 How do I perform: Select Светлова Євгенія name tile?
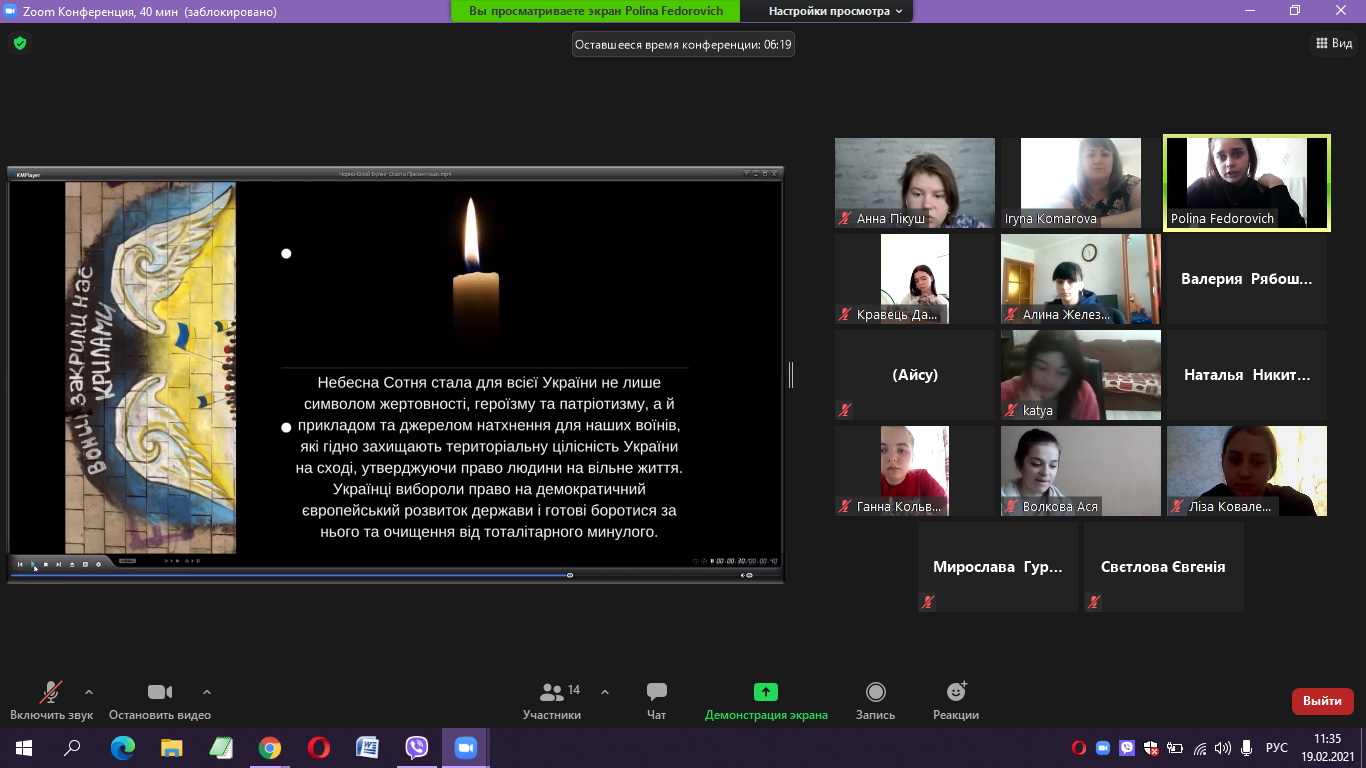pos(1164,567)
